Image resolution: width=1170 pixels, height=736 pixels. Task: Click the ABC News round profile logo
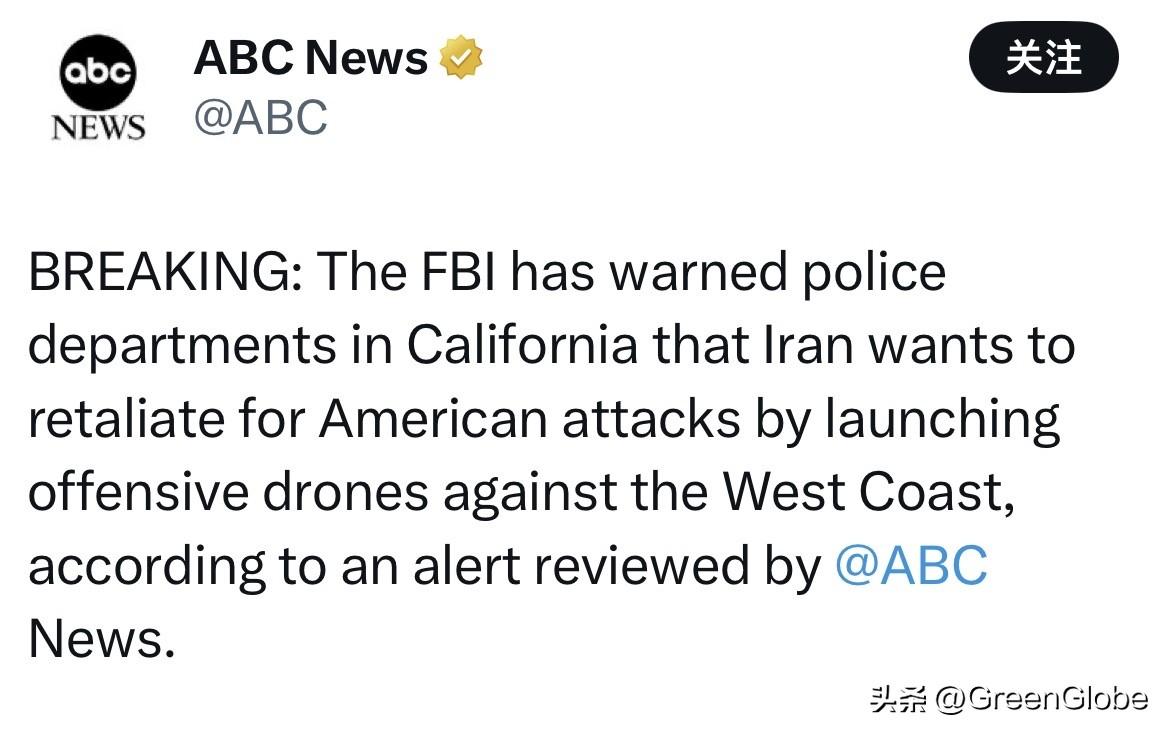click(x=97, y=74)
